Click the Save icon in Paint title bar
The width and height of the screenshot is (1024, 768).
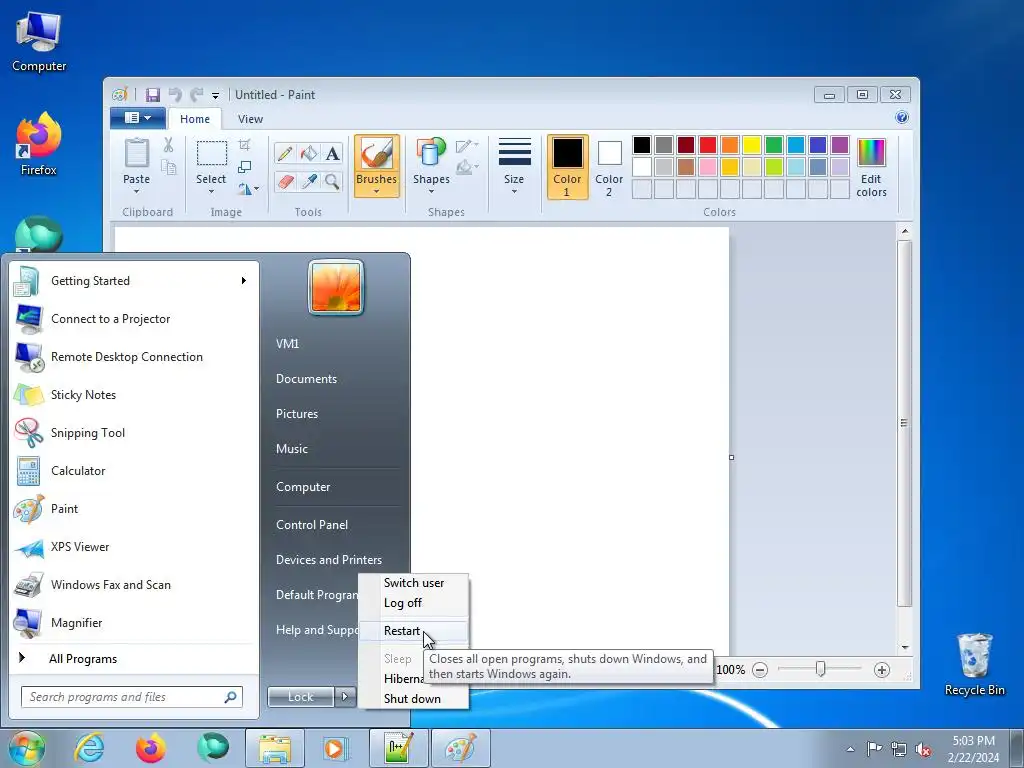click(x=153, y=95)
